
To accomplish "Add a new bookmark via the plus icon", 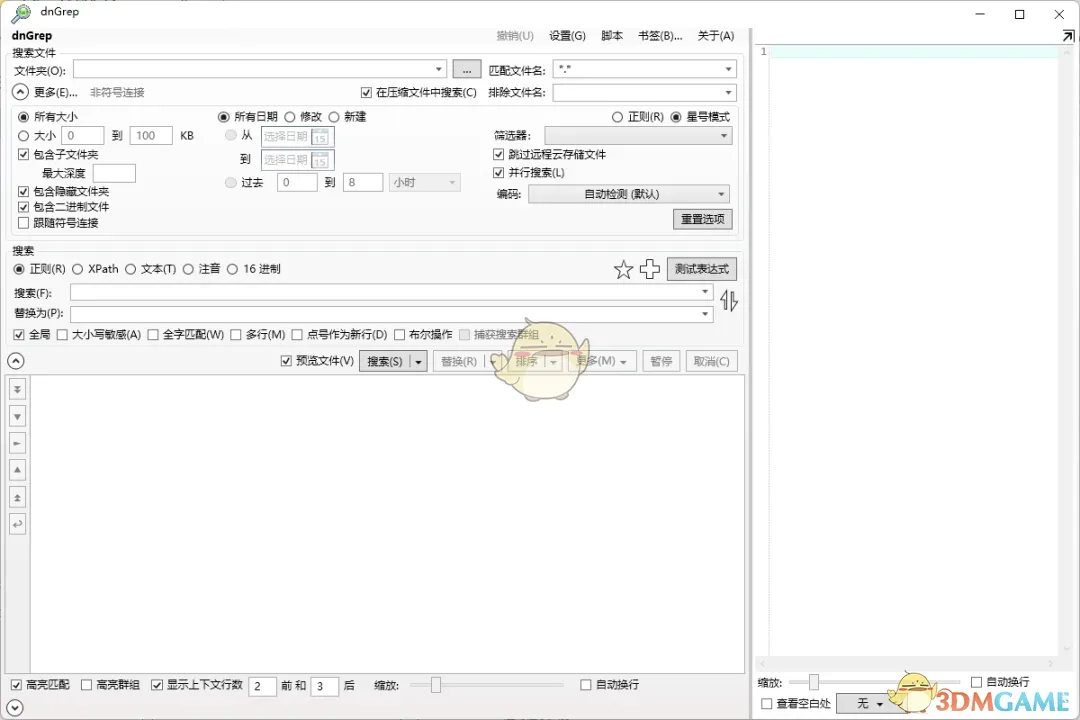I will [x=649, y=268].
